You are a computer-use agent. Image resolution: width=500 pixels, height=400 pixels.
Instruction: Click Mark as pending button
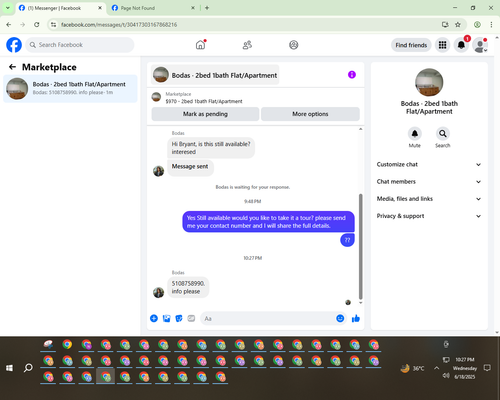click(205, 114)
